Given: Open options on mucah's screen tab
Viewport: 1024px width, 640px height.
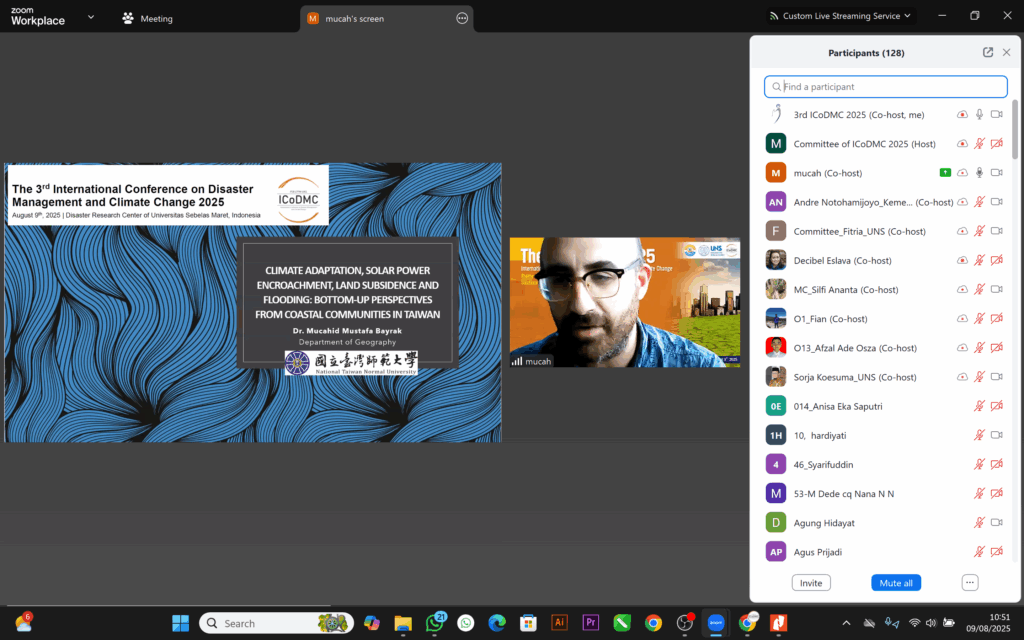Looking at the screenshot, I should click(x=462, y=18).
